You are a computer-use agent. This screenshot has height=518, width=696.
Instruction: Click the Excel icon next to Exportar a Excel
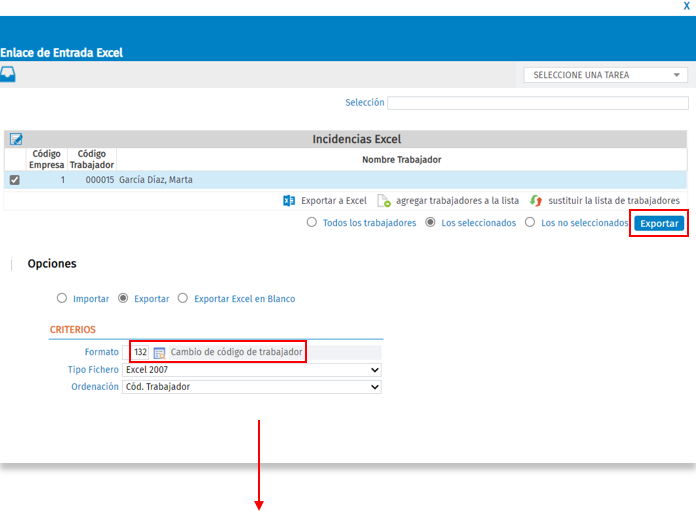289,201
